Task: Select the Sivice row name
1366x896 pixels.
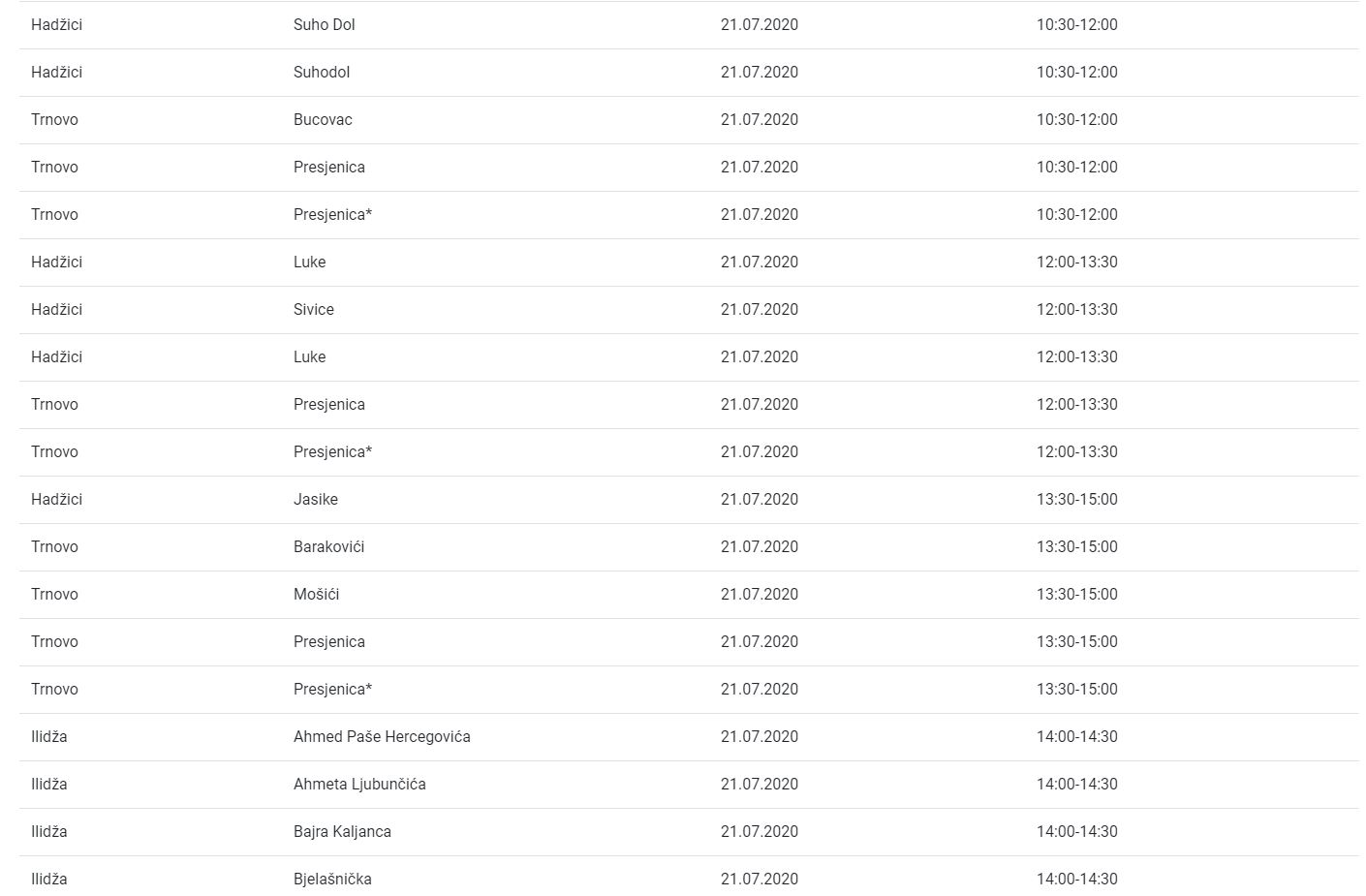Action: (x=313, y=310)
